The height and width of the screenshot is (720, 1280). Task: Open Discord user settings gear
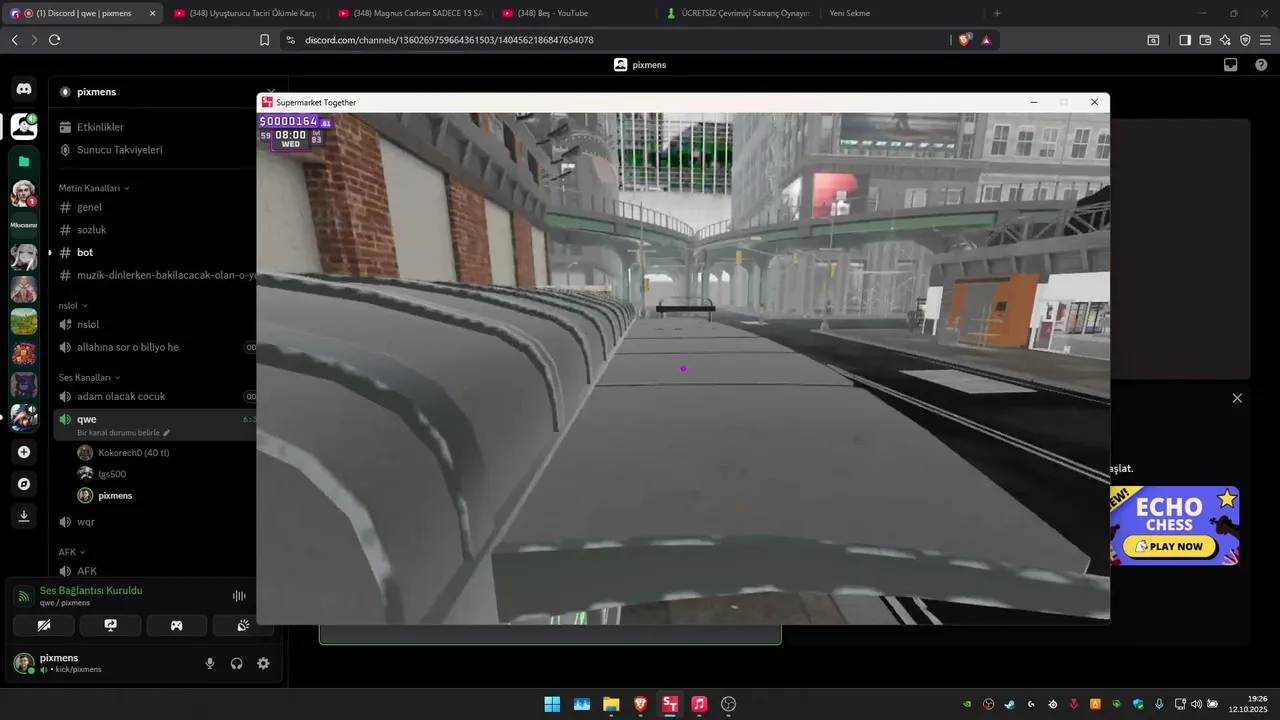(263, 663)
